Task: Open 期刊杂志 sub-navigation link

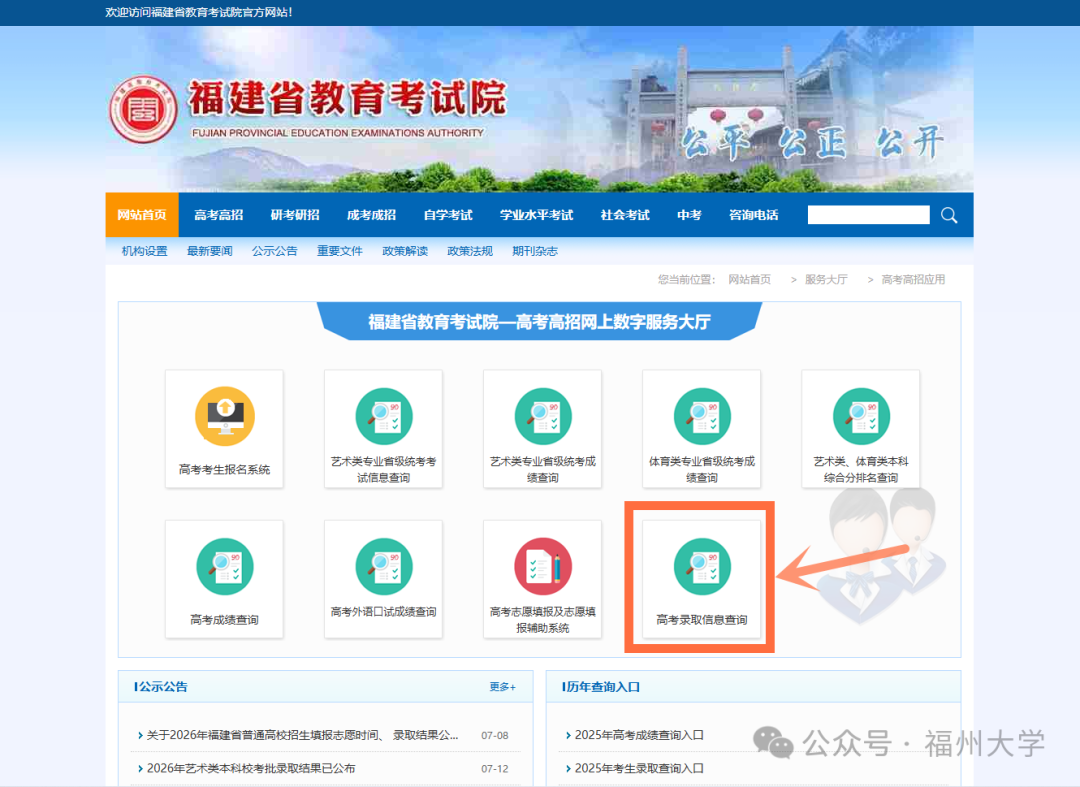Action: click(x=535, y=251)
